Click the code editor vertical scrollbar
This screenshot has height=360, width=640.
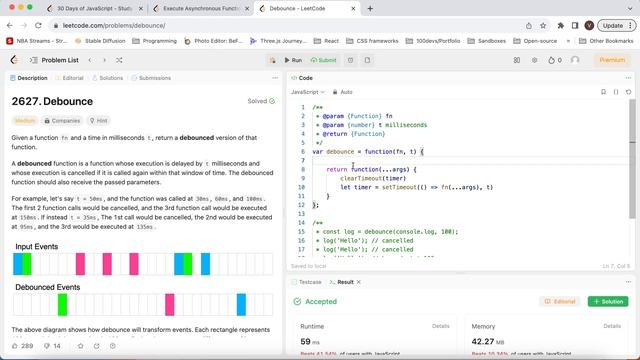[632, 159]
